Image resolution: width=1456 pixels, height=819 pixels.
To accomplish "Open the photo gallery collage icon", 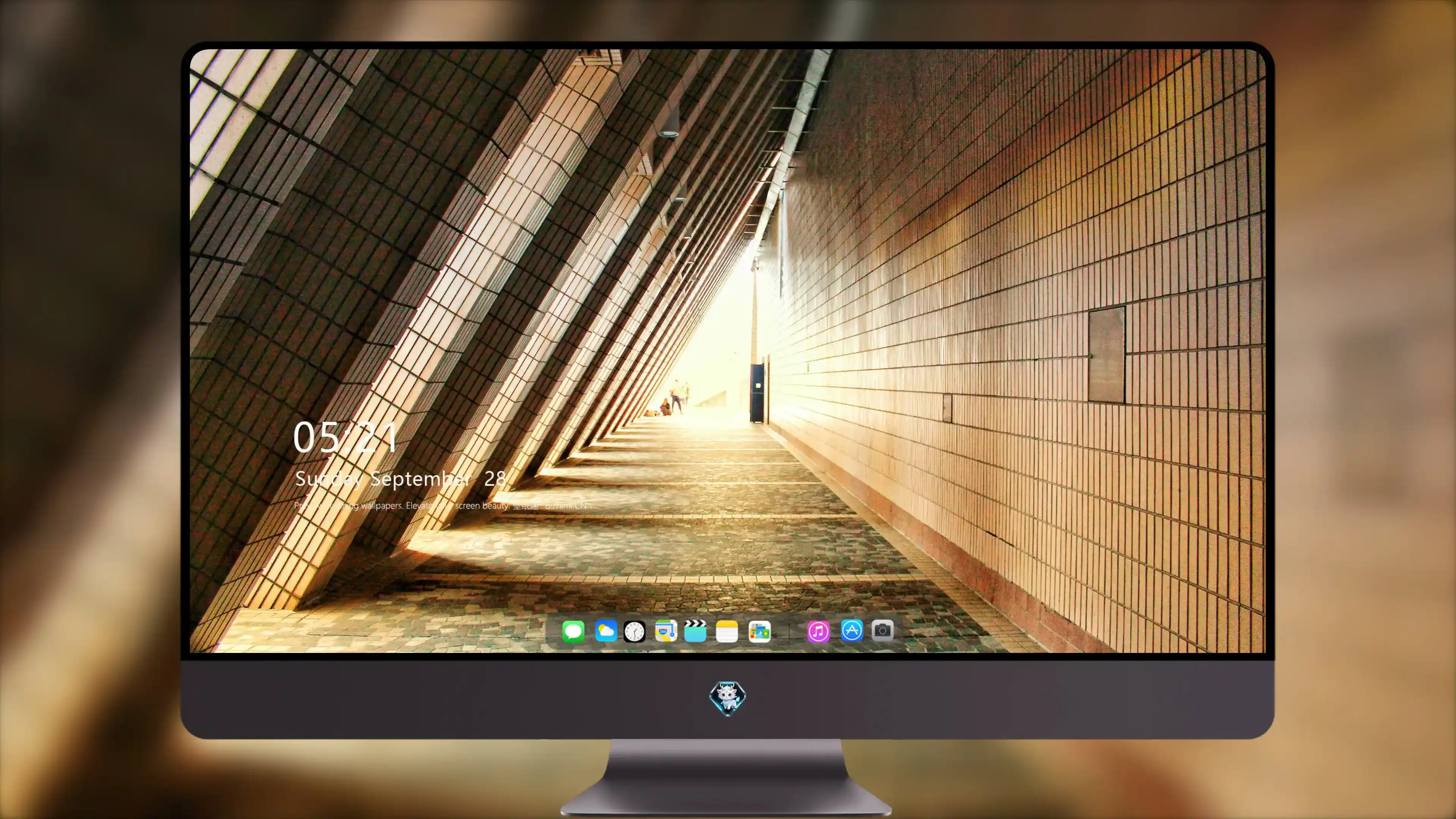I will click(x=759, y=631).
